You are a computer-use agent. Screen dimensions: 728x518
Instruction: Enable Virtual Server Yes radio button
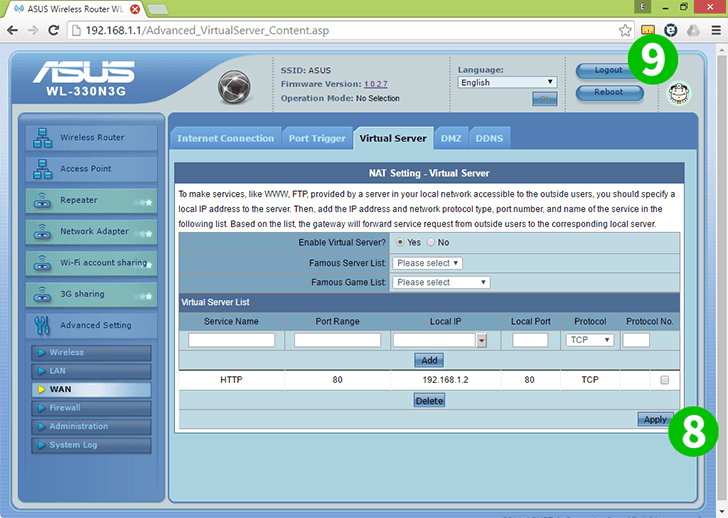coord(400,242)
